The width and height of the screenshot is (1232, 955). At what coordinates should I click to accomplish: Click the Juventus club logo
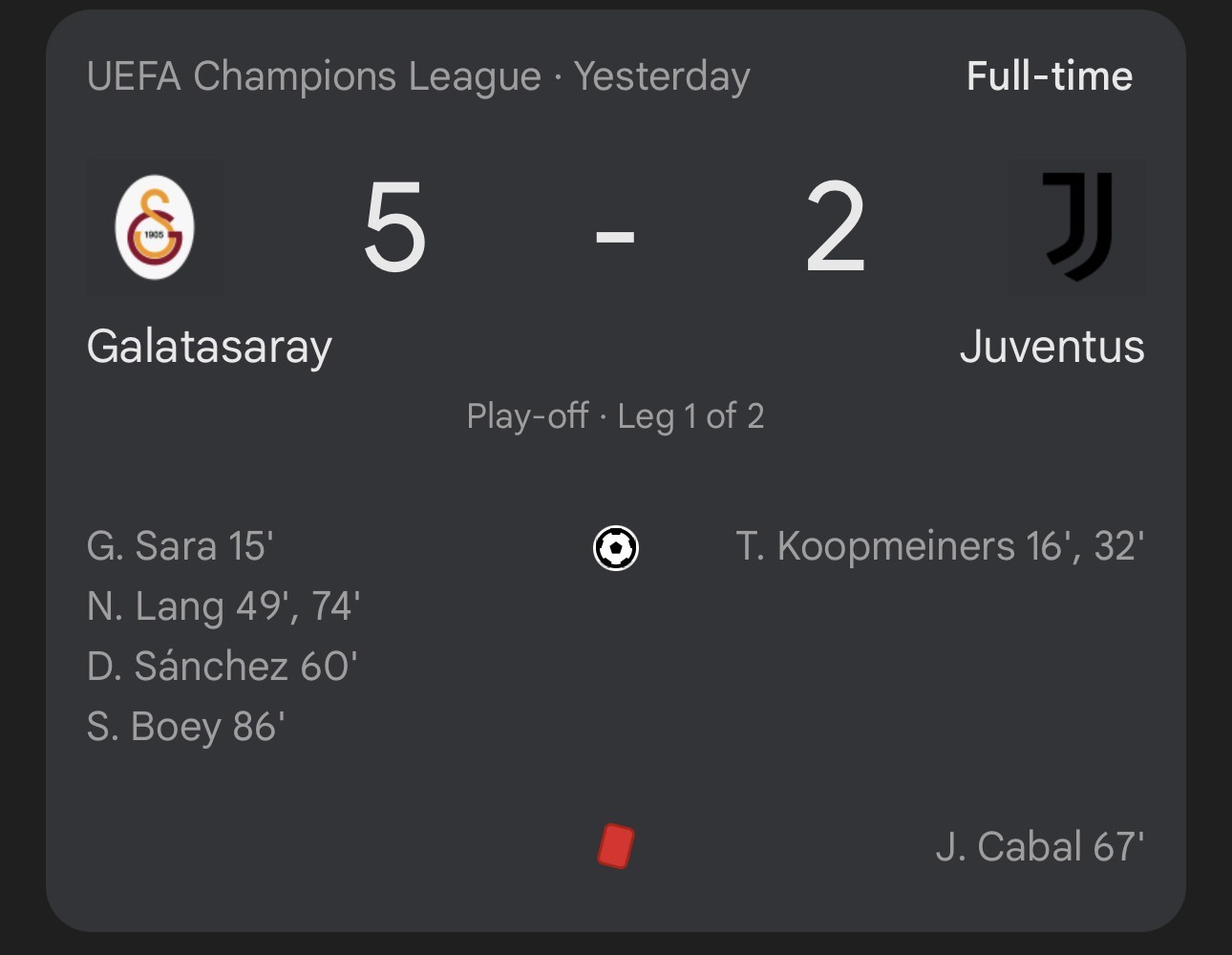pos(1077,227)
